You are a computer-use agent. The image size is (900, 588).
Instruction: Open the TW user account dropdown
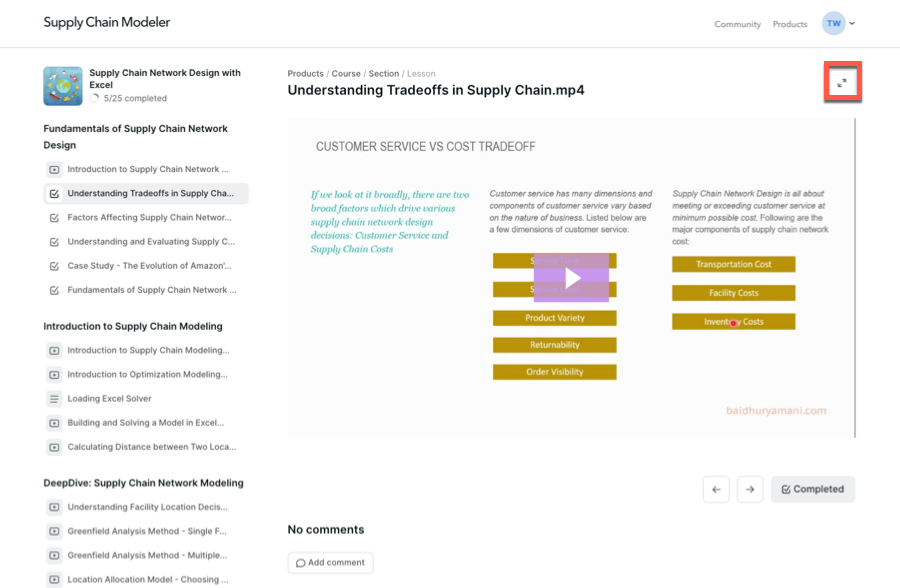[838, 23]
